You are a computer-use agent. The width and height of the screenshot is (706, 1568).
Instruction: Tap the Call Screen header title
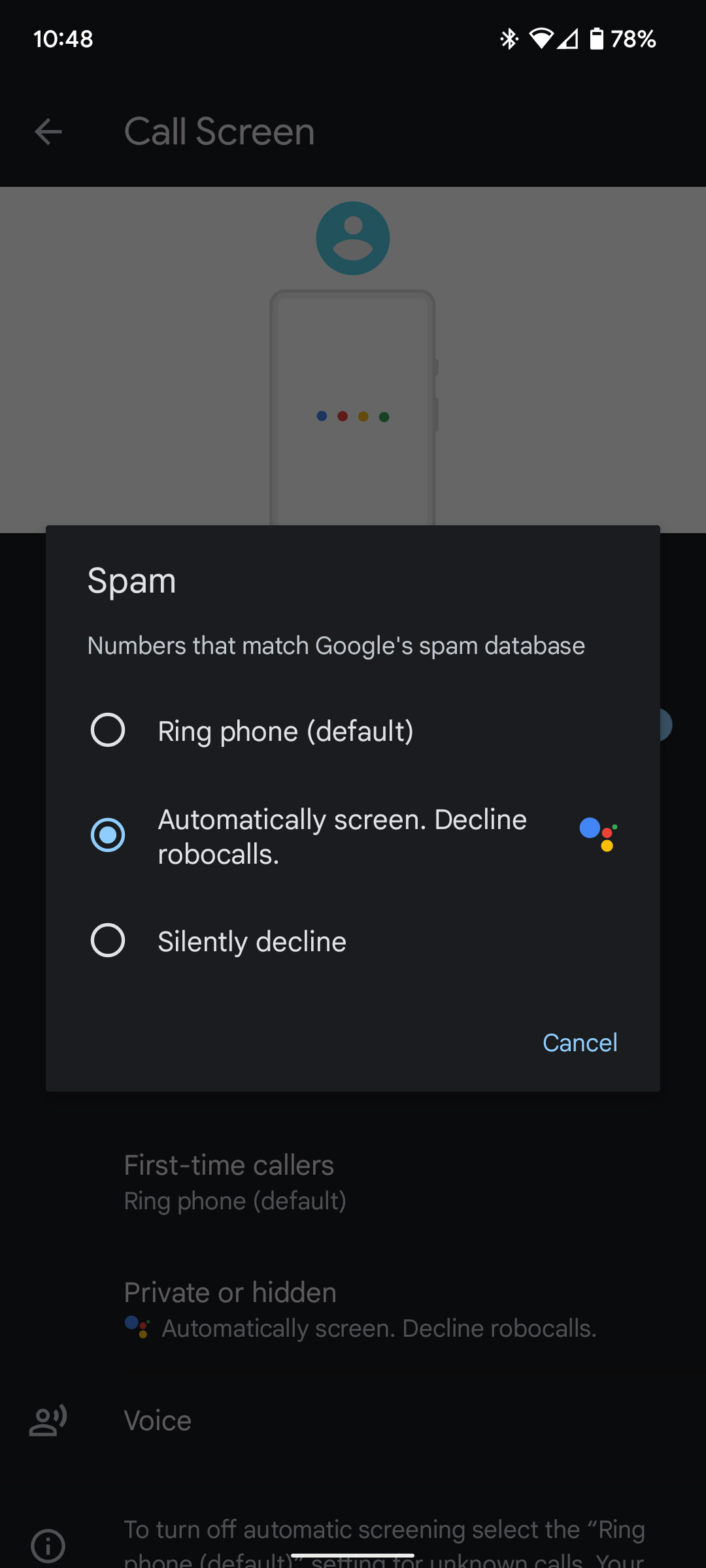(x=219, y=131)
